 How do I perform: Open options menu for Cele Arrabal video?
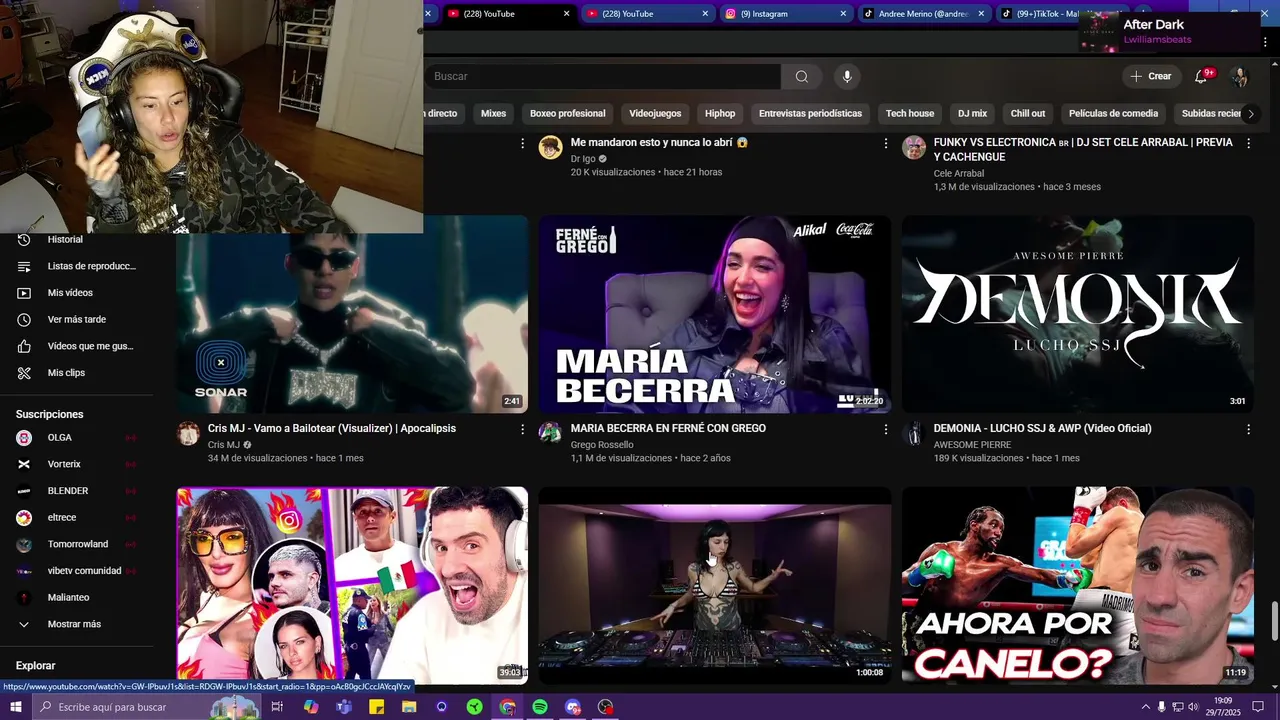[x=1248, y=144]
